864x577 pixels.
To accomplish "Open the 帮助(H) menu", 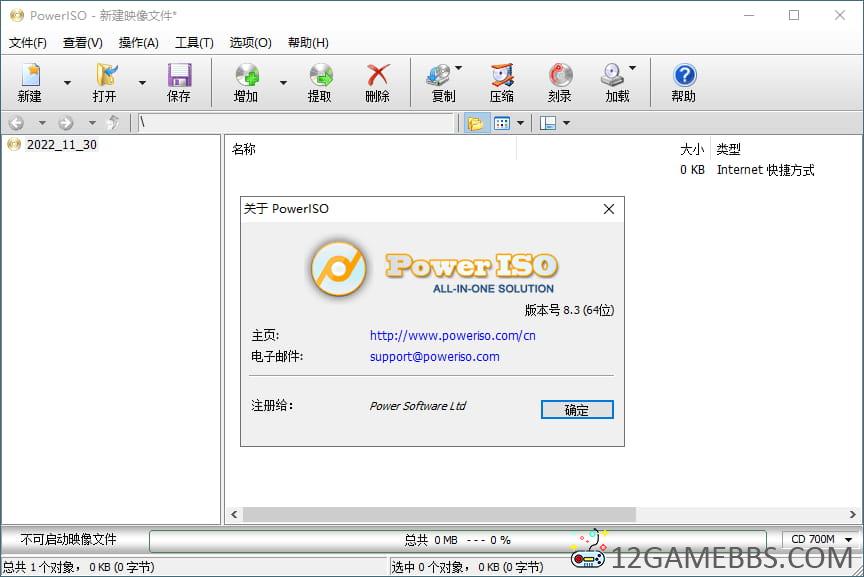I will [x=309, y=42].
